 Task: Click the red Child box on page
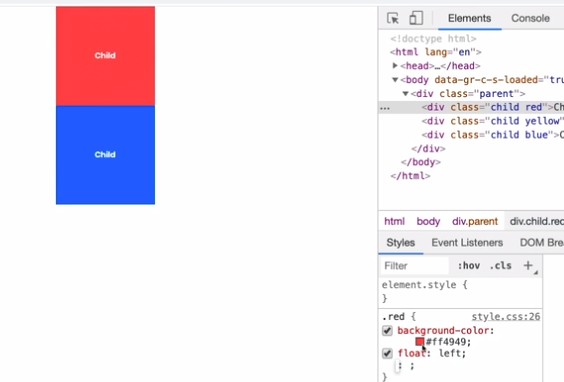coord(105,56)
